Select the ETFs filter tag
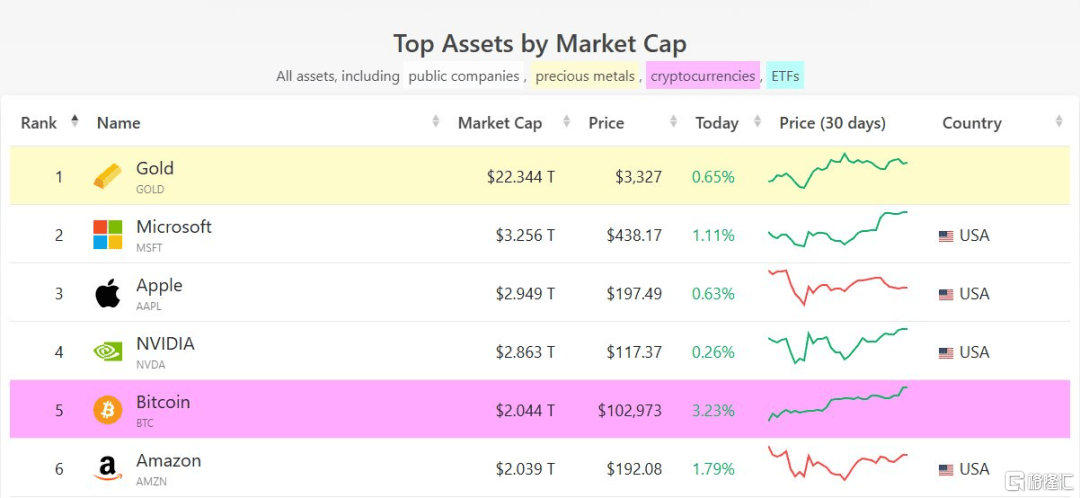Screen dimensions: 1080x498 click(x=785, y=76)
